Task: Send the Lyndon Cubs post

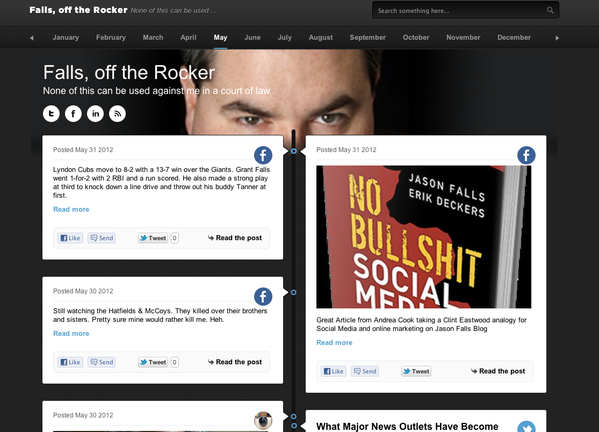Action: click(102, 238)
